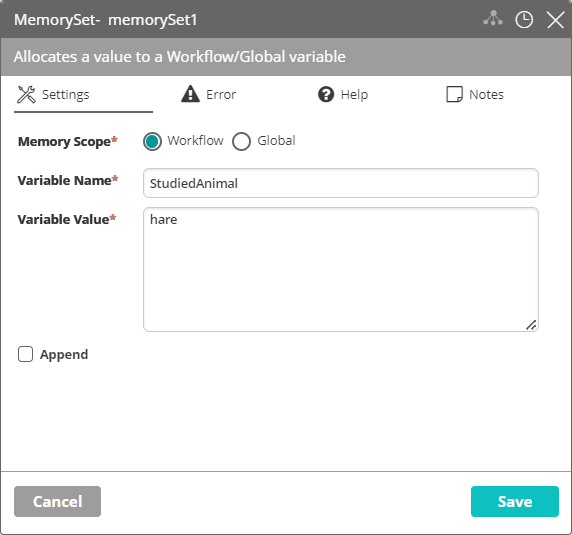Enable the Append checkbox
The width and height of the screenshot is (572, 535).
[26, 354]
